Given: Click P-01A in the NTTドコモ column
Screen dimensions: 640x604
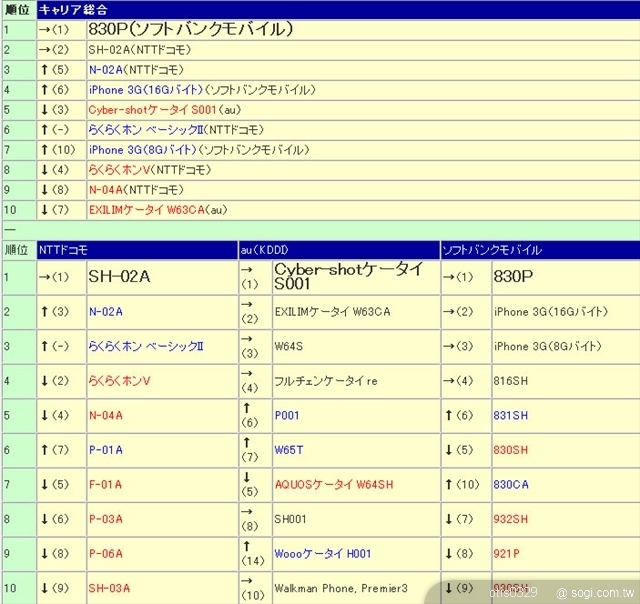Looking at the screenshot, I should (106, 450).
